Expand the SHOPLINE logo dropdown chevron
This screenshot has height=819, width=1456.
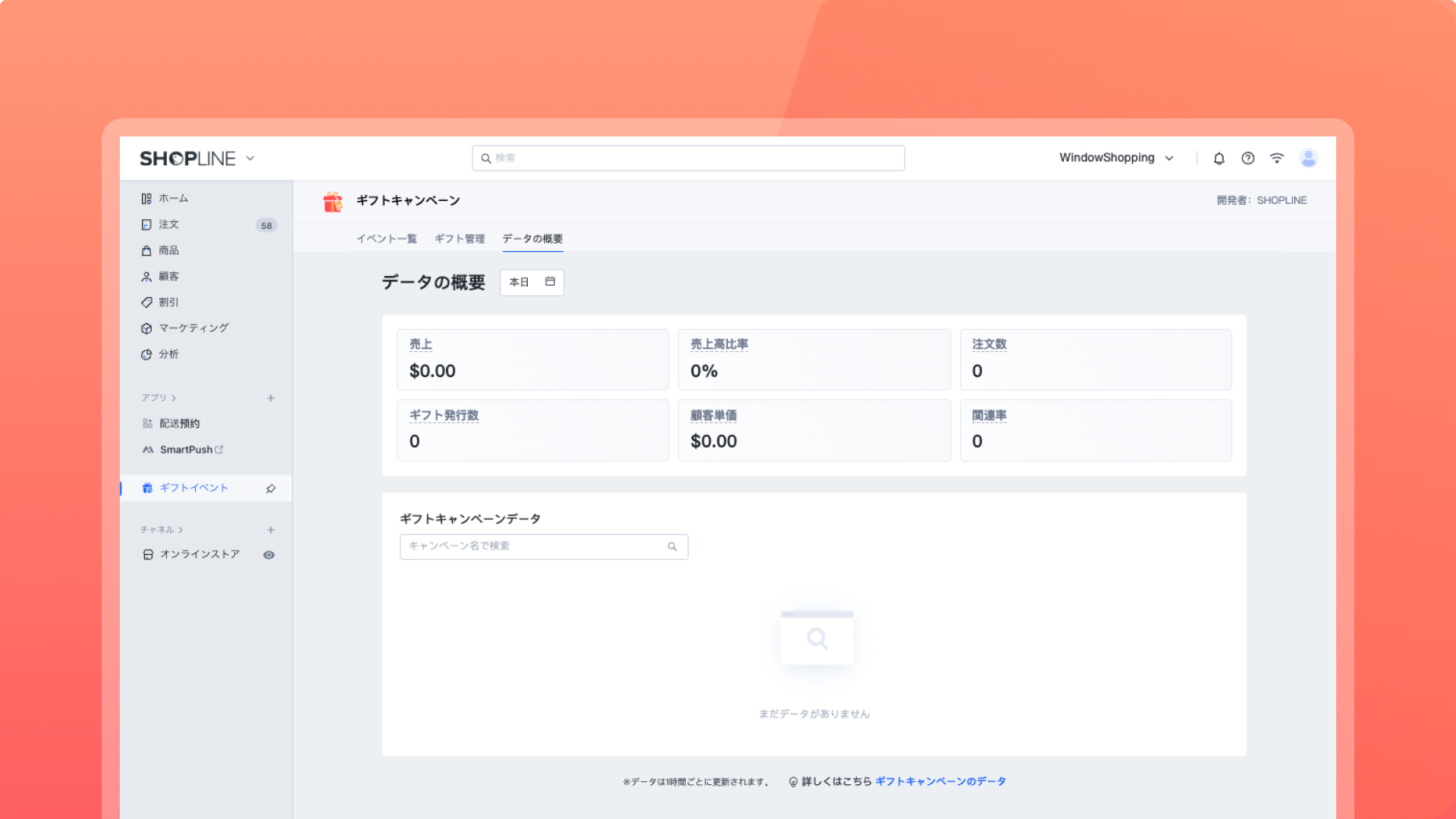(250, 158)
